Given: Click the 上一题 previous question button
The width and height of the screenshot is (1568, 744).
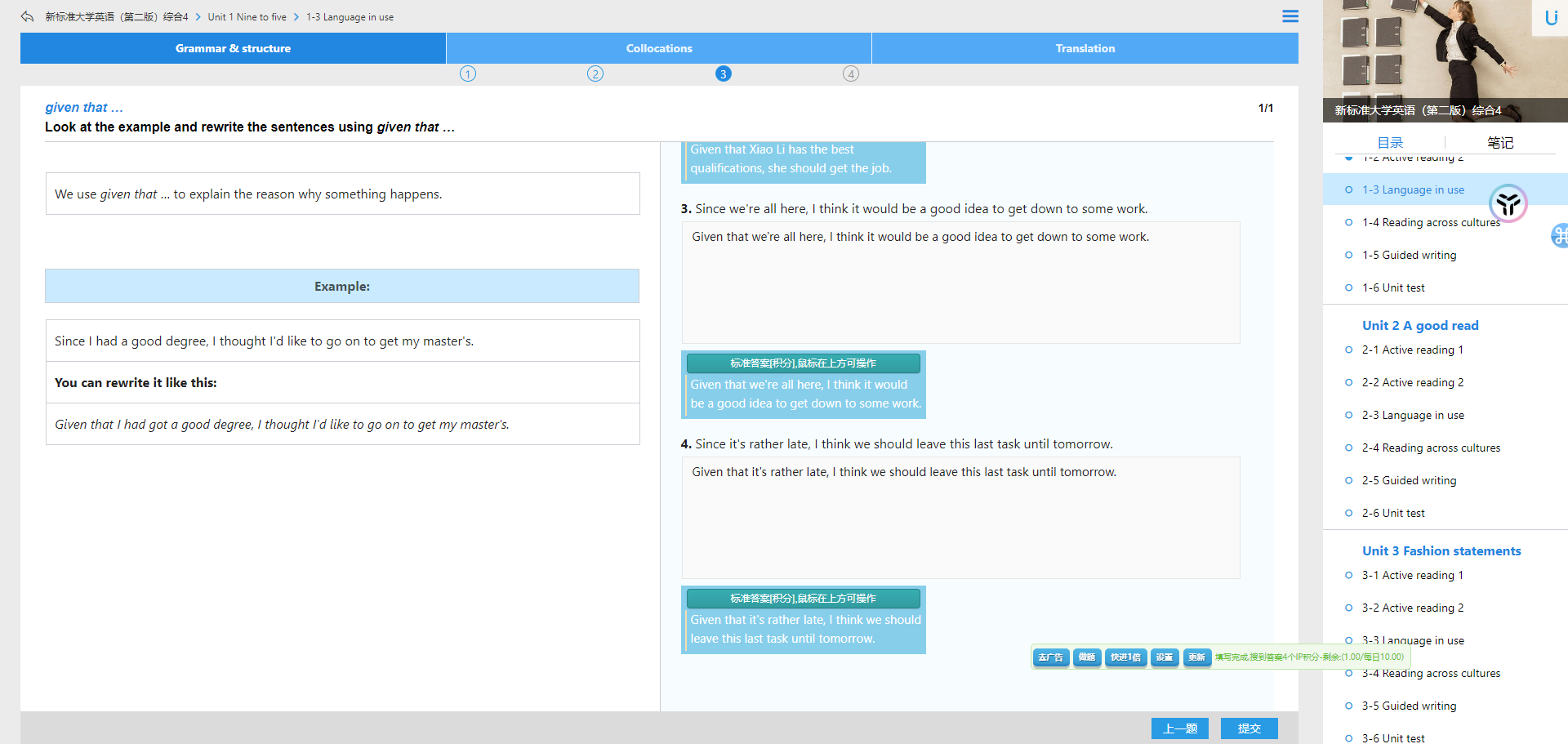Looking at the screenshot, I should (x=1179, y=728).
